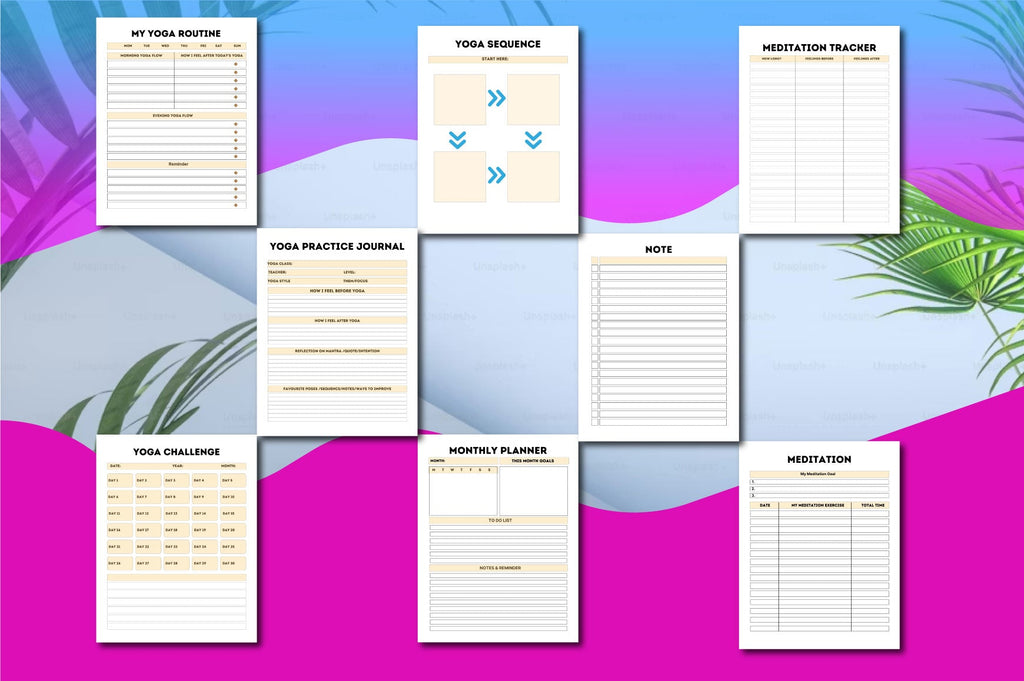
Task: Open the Yoga Practice Journal page
Action: 337,332
